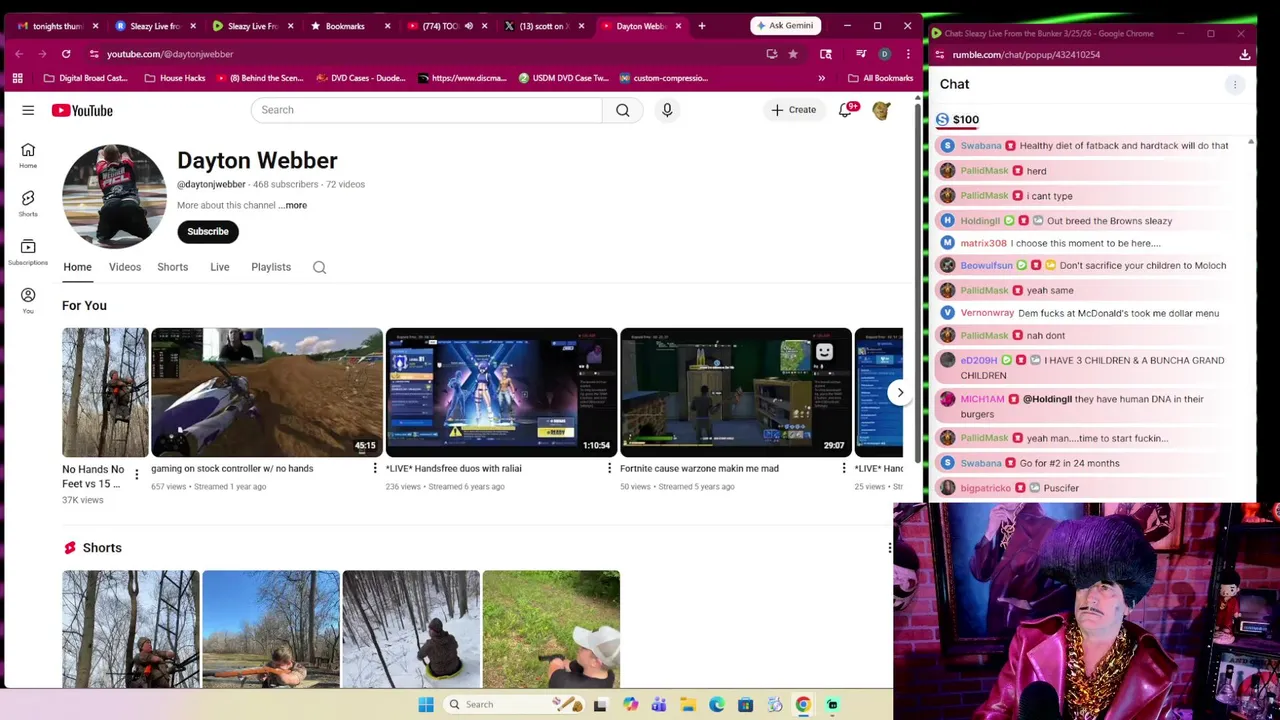Screen dimensions: 1280x720
Task: Switch to channel Home tab
Action: coord(77,267)
